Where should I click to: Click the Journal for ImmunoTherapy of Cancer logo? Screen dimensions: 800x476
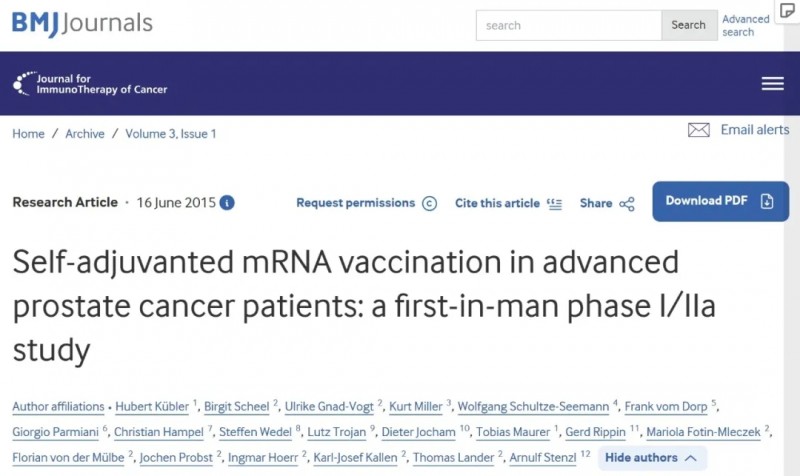(90, 84)
